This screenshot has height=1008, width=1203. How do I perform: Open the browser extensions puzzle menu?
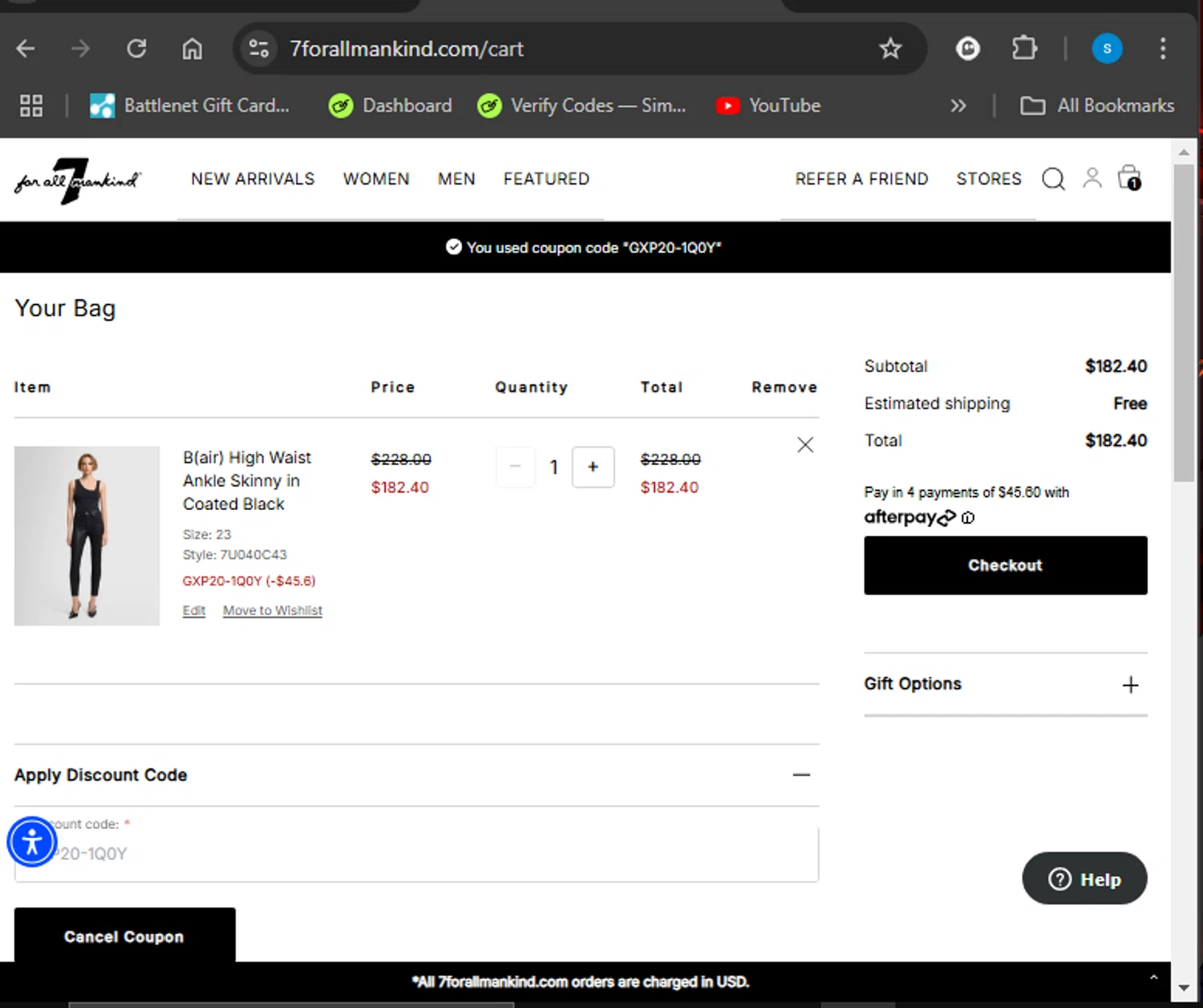[1024, 49]
